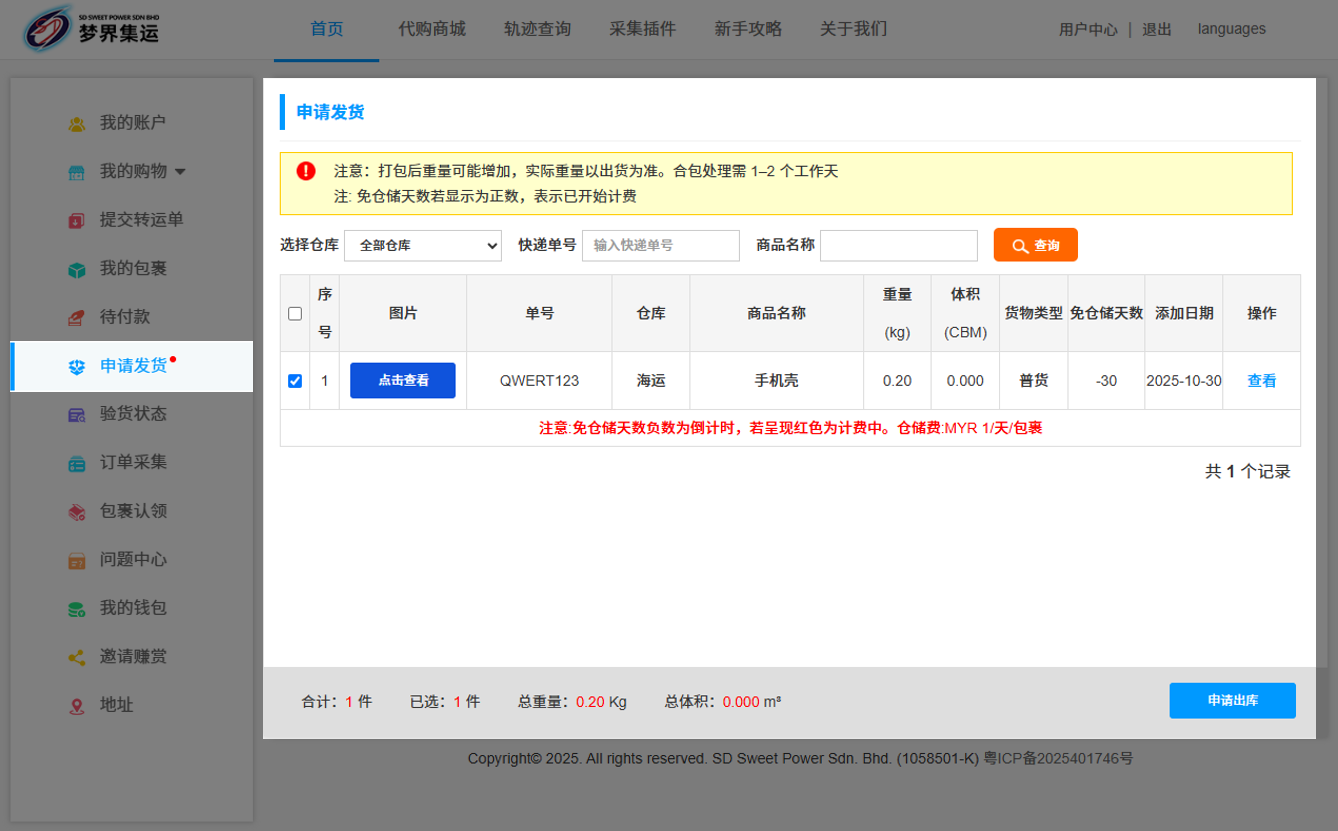
Task: Open the languages selector in header
Action: [1231, 29]
